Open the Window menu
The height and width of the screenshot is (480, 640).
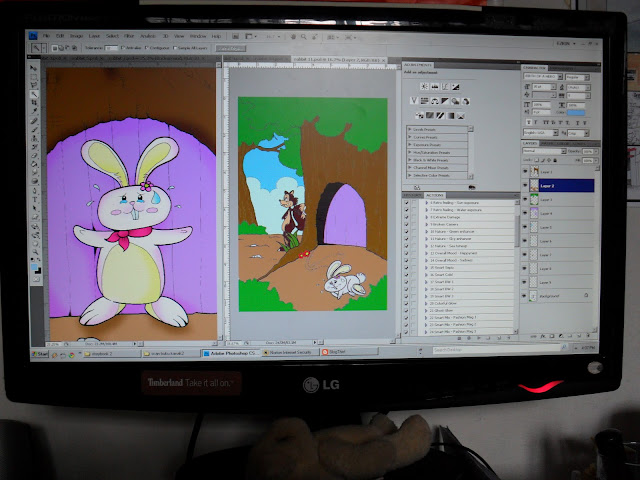(x=198, y=36)
